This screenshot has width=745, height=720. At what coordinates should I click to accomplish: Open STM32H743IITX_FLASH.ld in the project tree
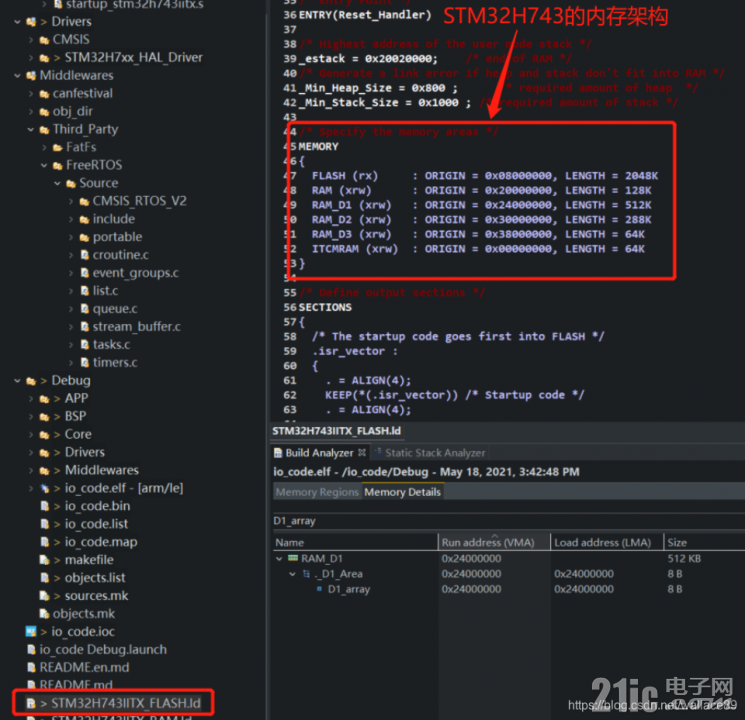click(125, 703)
